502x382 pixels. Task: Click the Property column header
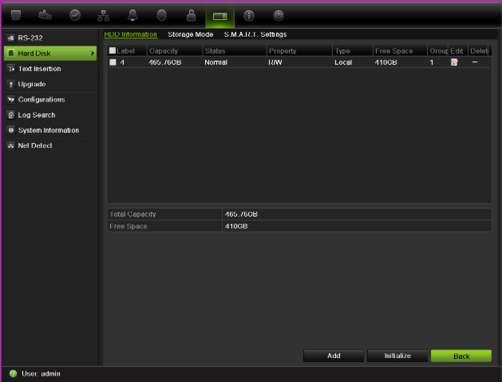coord(299,51)
